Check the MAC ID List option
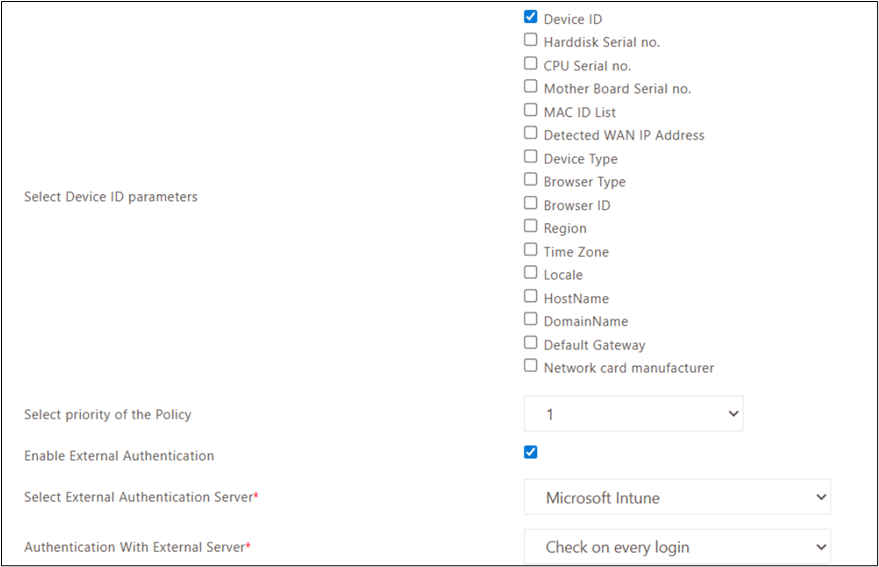Viewport: 879px width, 567px height. [x=530, y=110]
